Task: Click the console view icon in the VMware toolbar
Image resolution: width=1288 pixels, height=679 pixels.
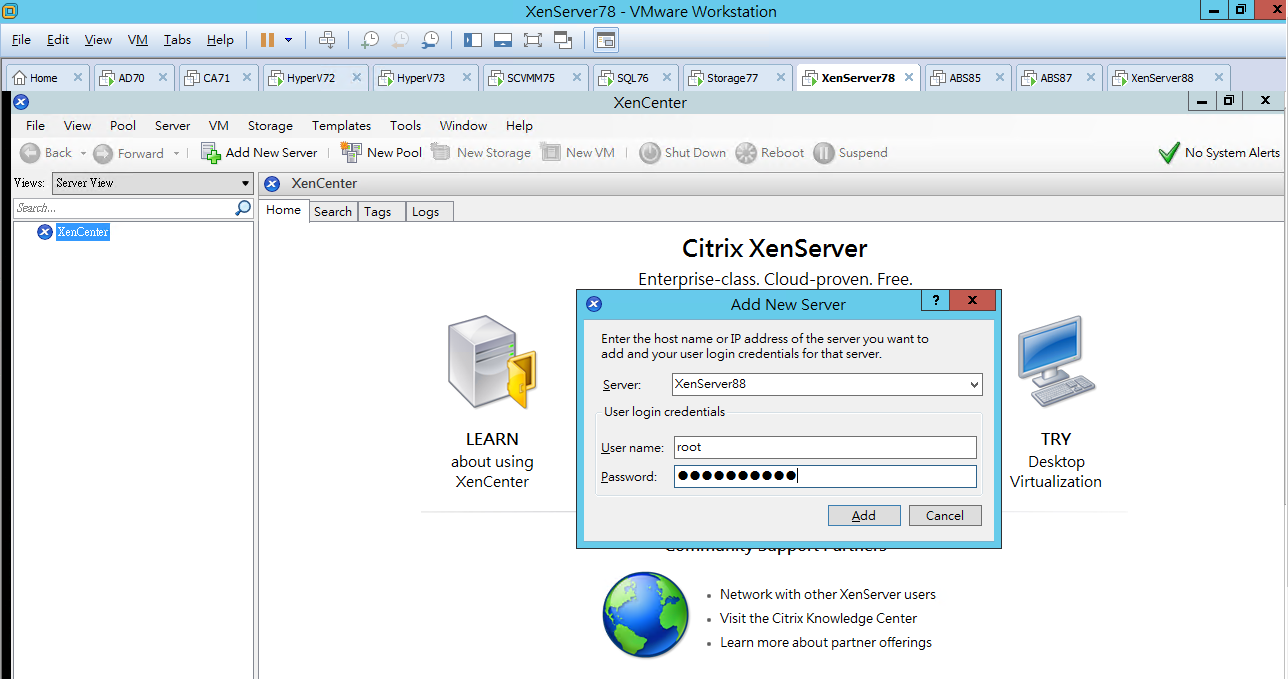Action: [x=606, y=40]
